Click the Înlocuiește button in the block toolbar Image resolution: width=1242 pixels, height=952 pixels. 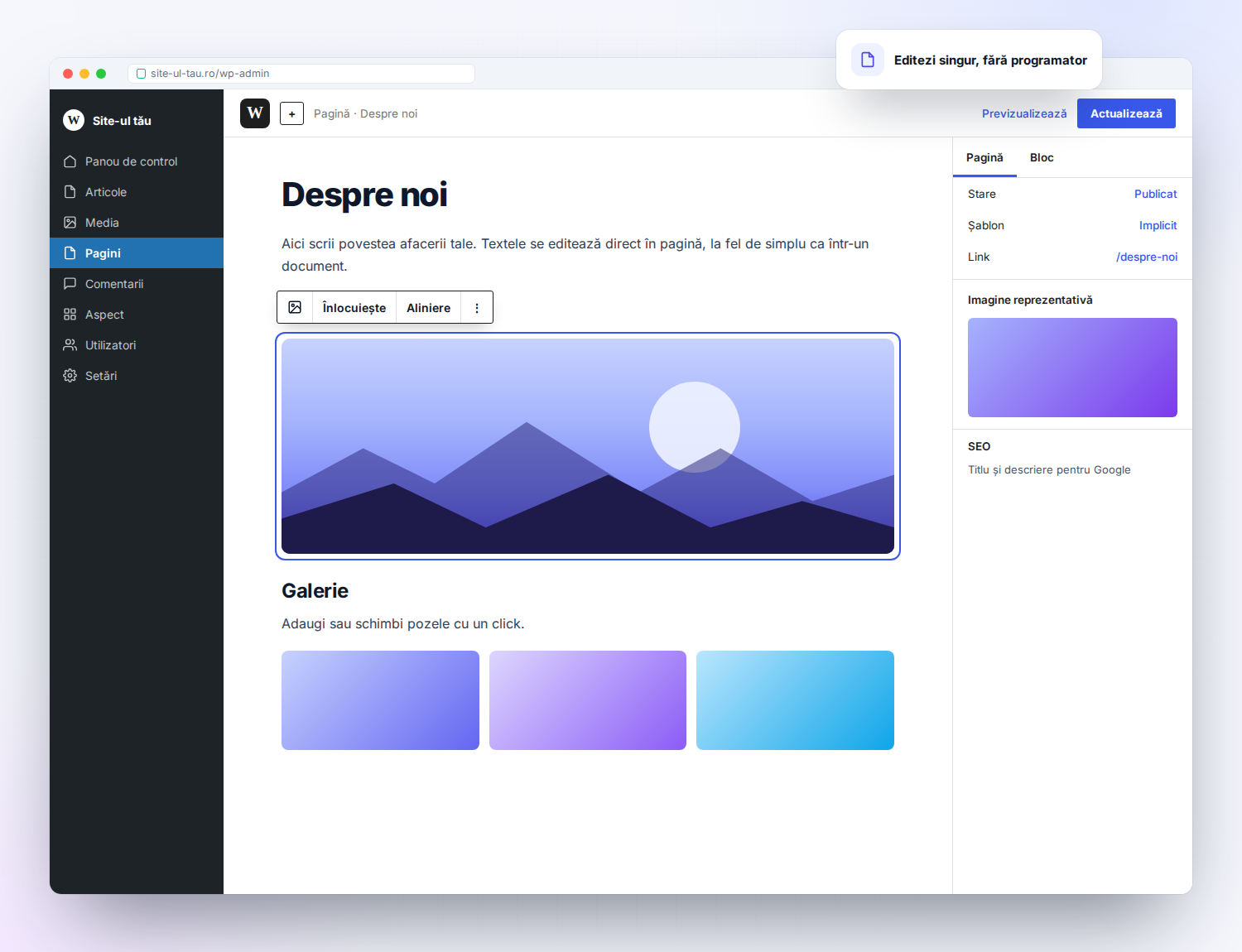click(354, 307)
